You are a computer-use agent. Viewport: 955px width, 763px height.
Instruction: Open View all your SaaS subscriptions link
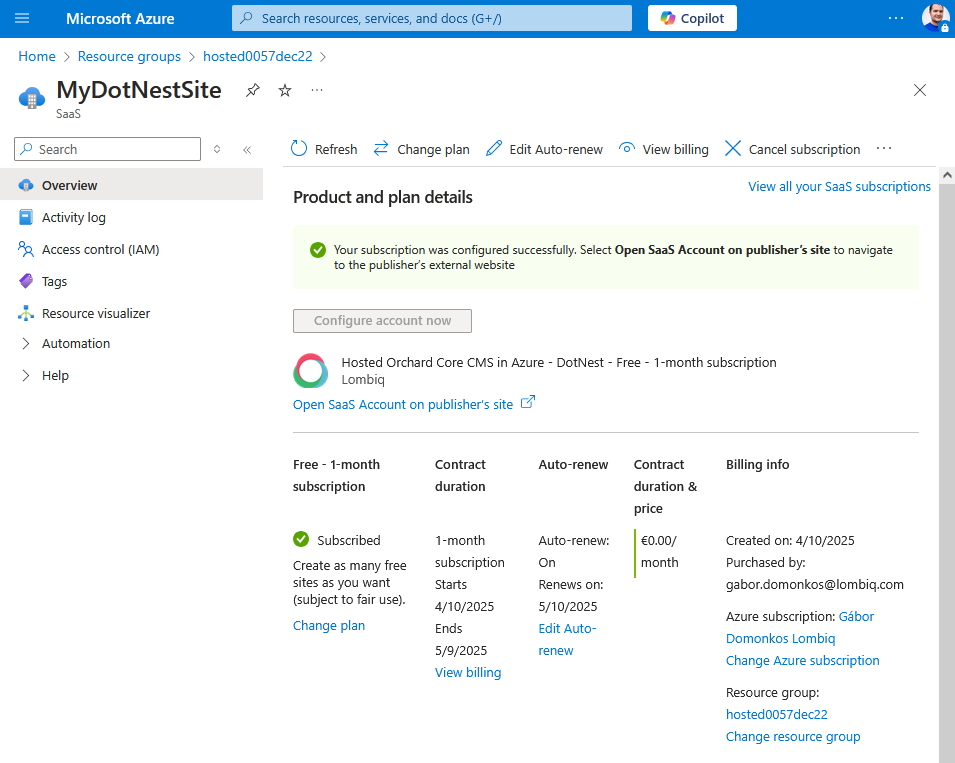pos(839,186)
